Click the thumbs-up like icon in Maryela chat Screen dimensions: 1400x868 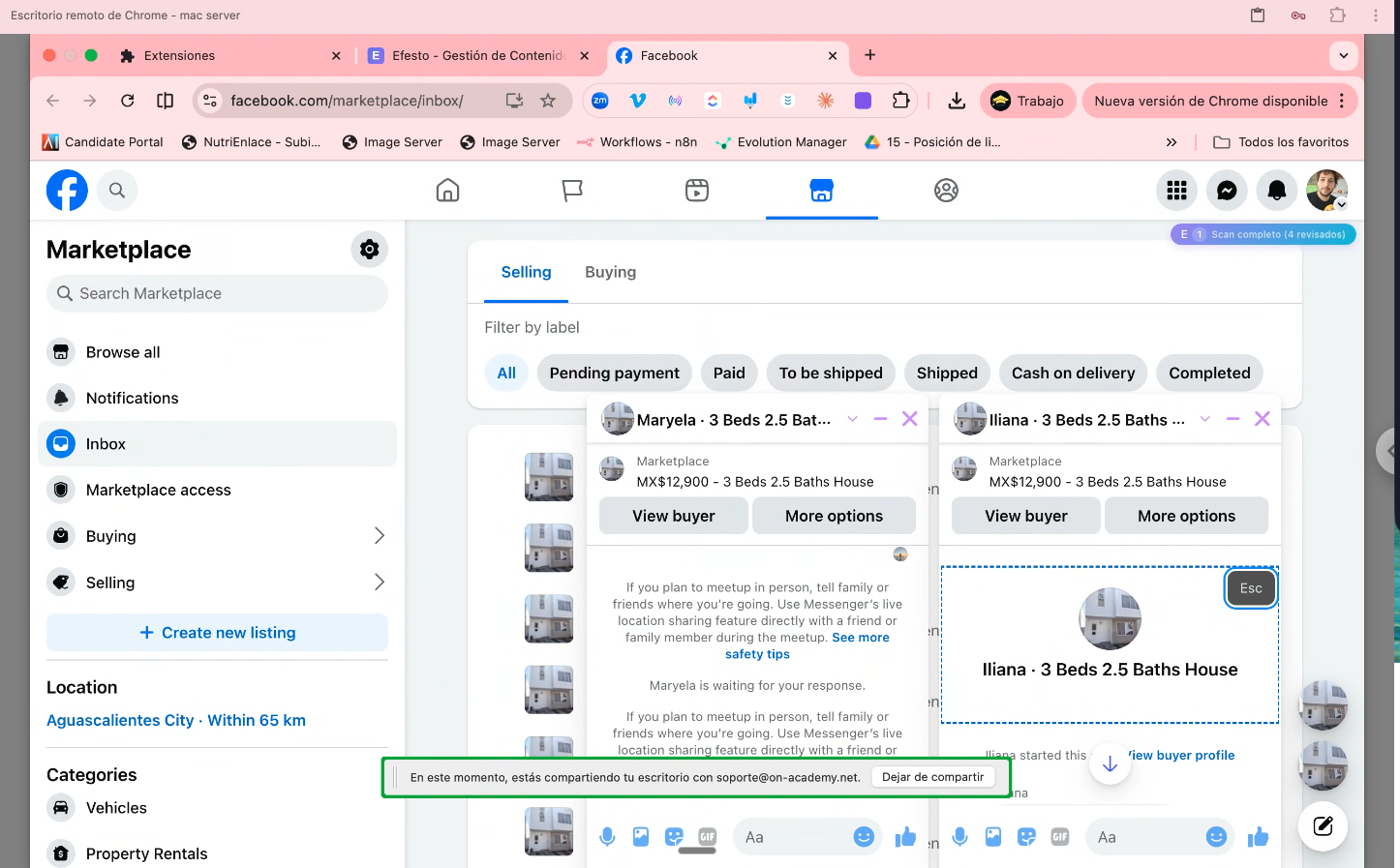(x=905, y=837)
